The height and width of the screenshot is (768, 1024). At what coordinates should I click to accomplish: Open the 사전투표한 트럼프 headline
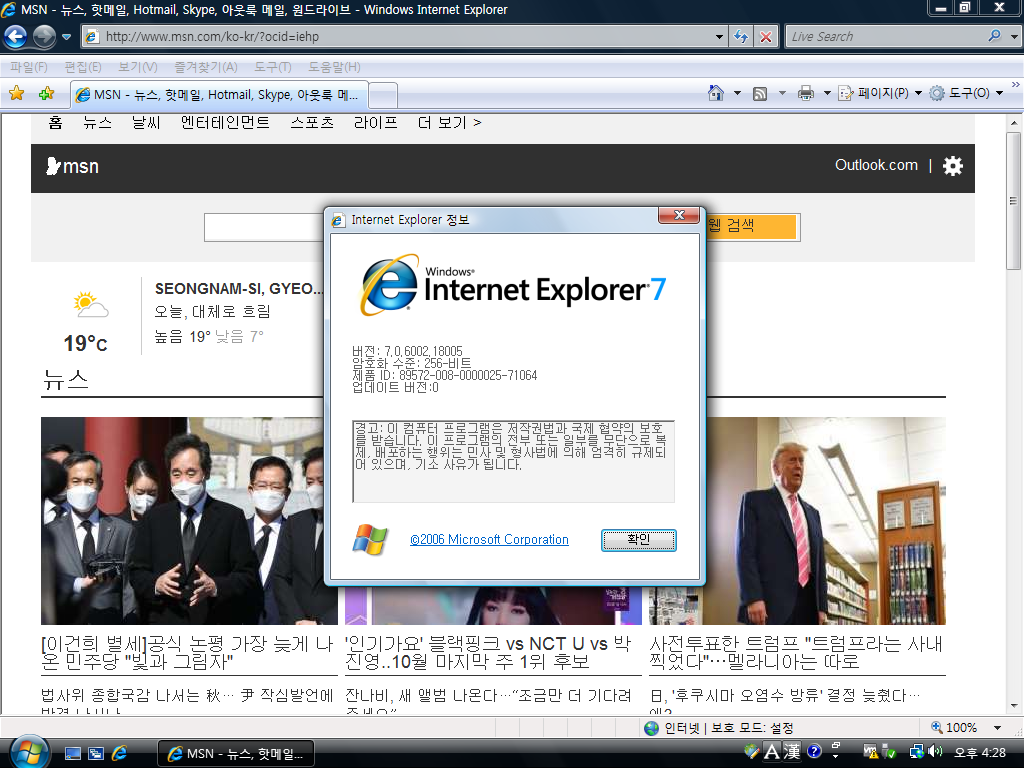pyautogui.click(x=796, y=652)
